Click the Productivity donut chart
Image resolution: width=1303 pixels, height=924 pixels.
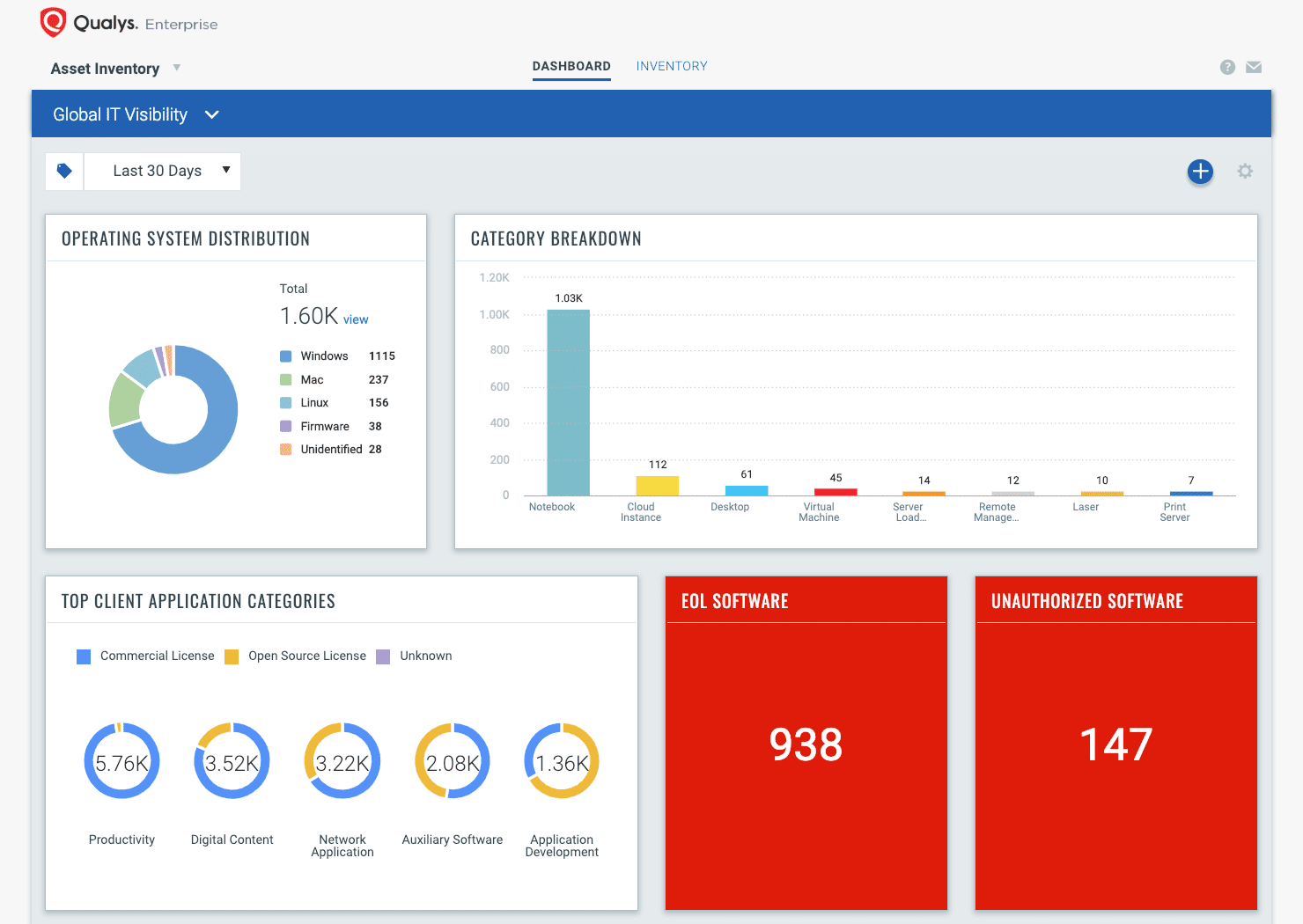pos(121,760)
